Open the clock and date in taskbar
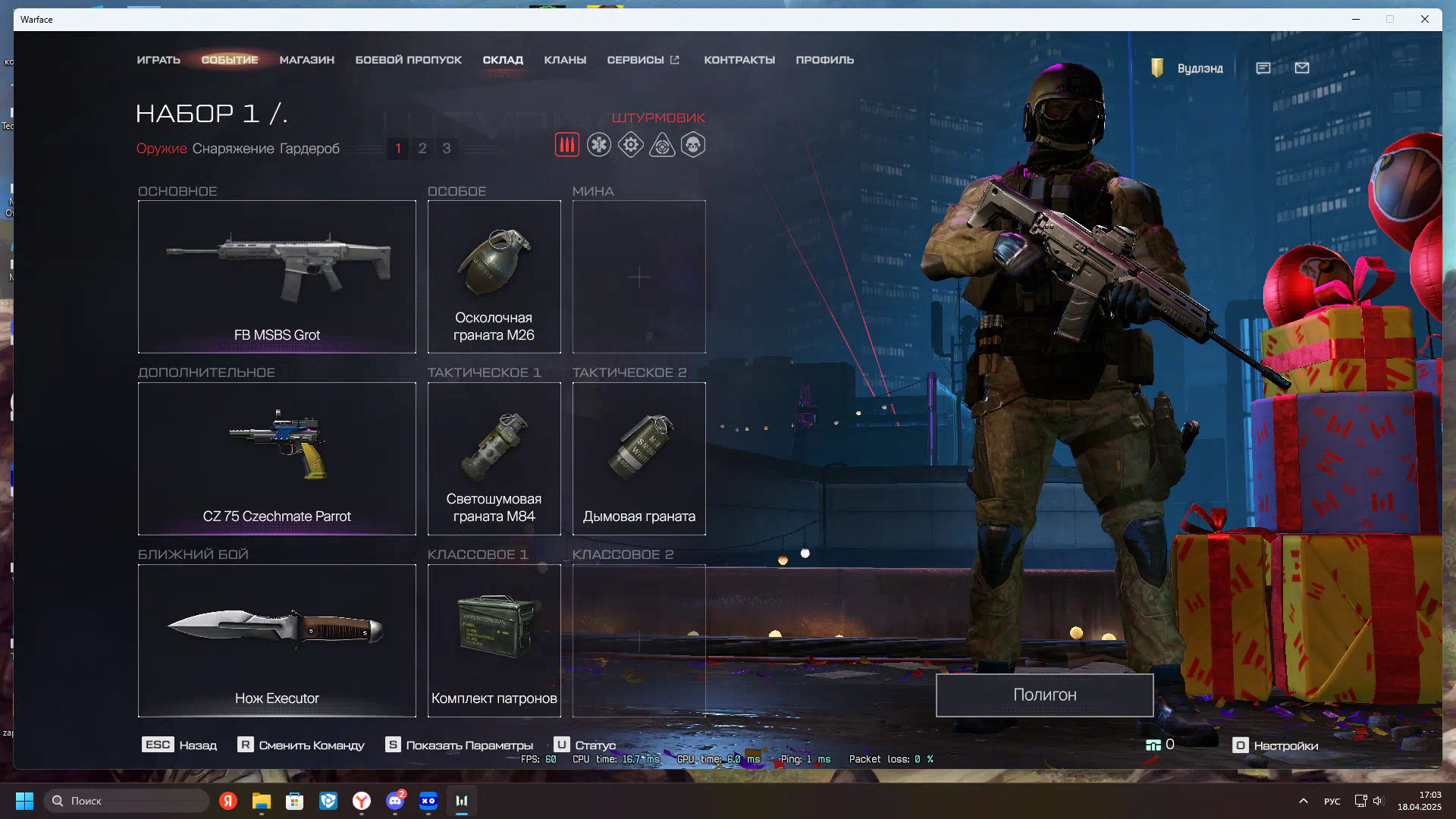The width and height of the screenshot is (1456, 819). click(1419, 801)
